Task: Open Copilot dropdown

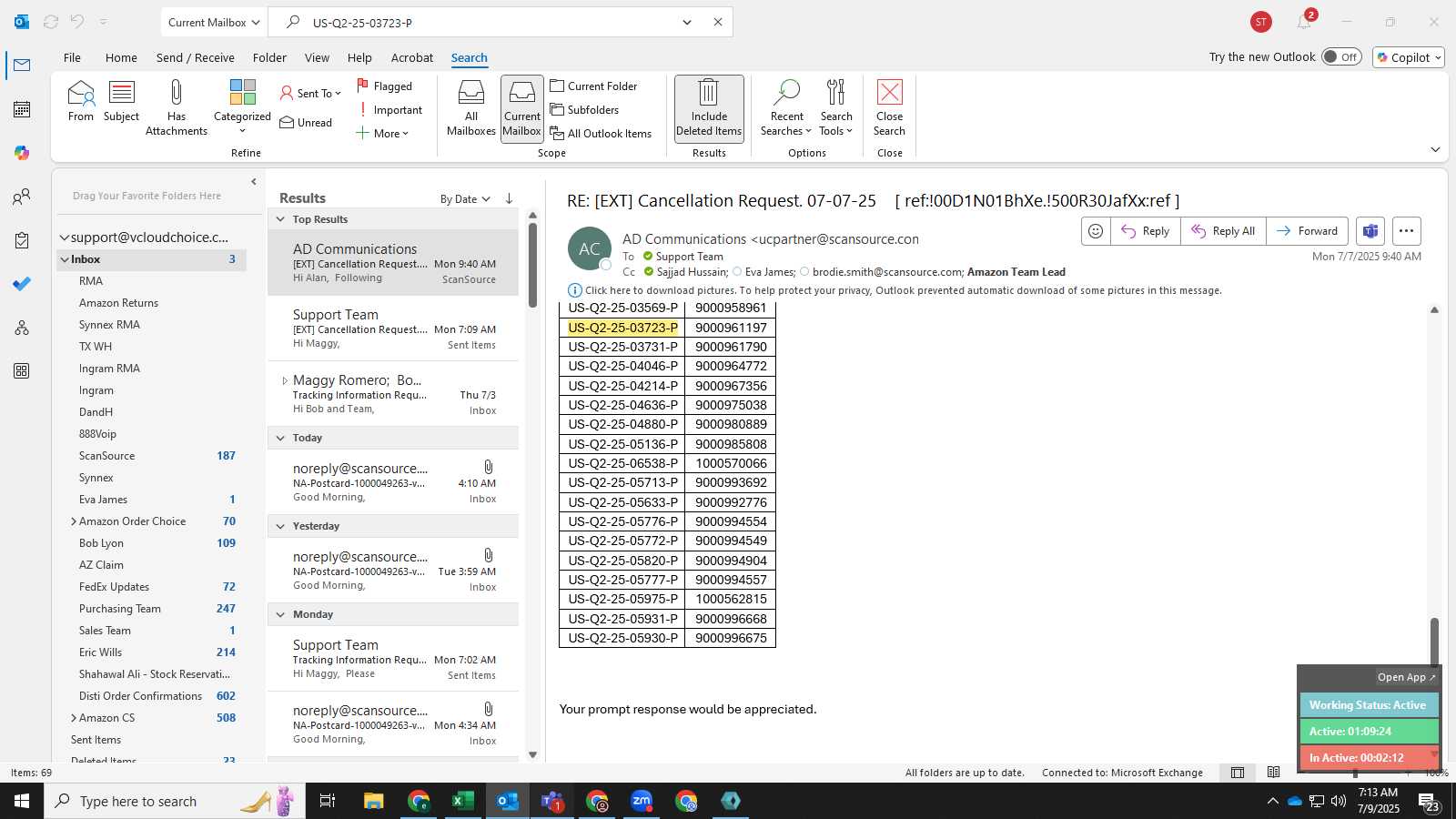Action: tap(1409, 57)
